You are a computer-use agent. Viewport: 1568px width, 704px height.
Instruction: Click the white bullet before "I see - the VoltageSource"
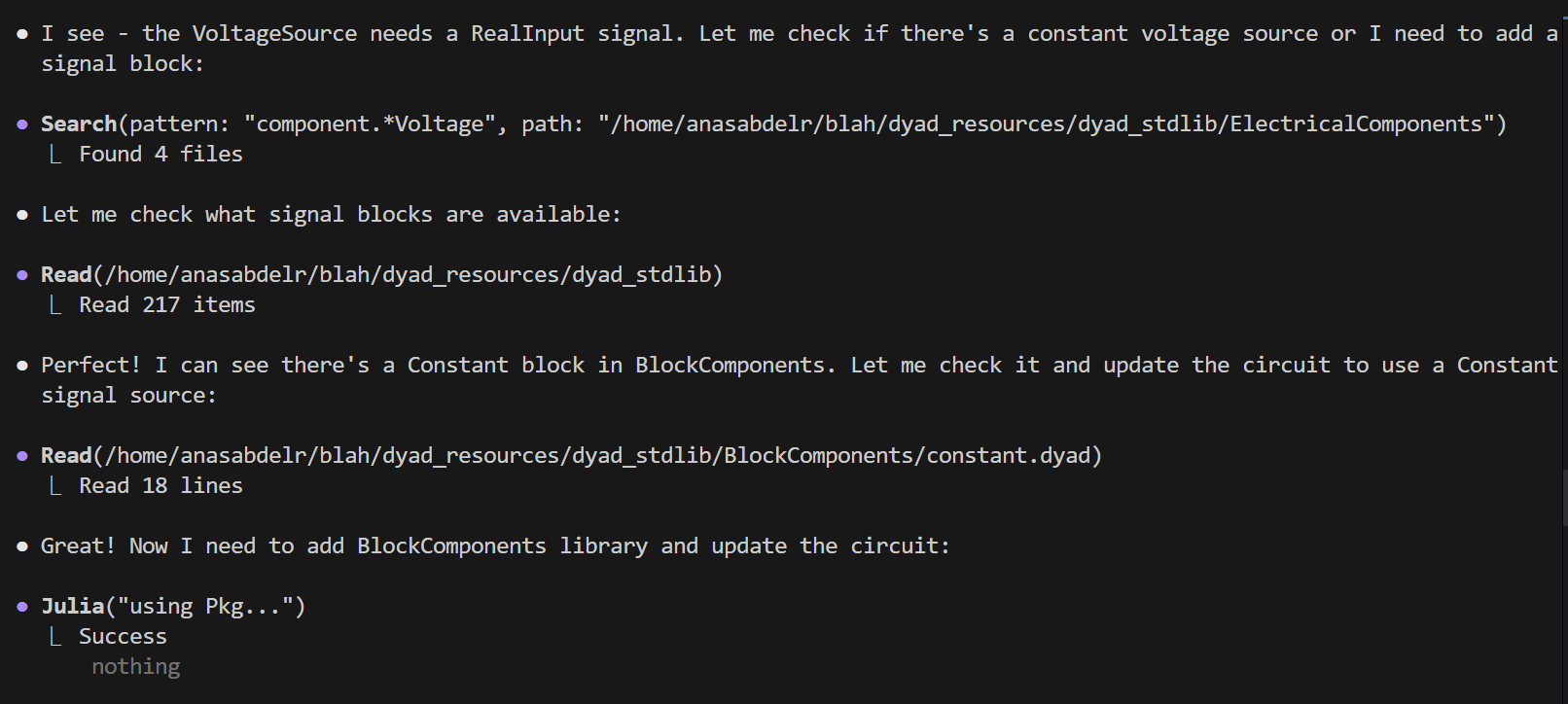(22, 34)
